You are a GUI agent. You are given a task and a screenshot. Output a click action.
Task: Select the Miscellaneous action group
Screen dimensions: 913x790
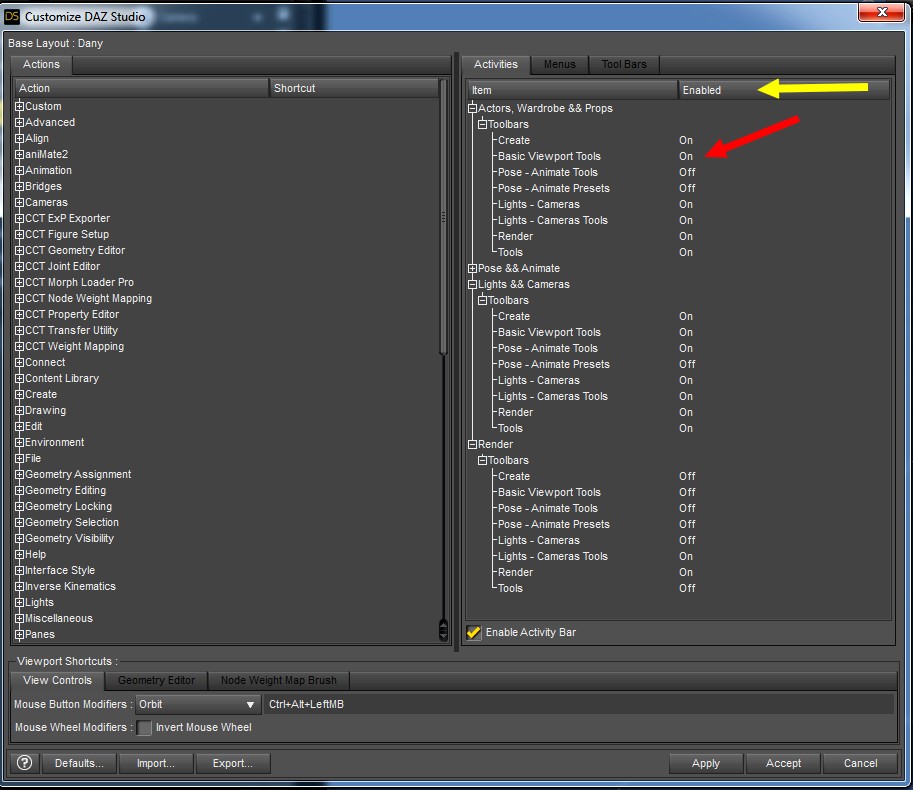click(59, 618)
